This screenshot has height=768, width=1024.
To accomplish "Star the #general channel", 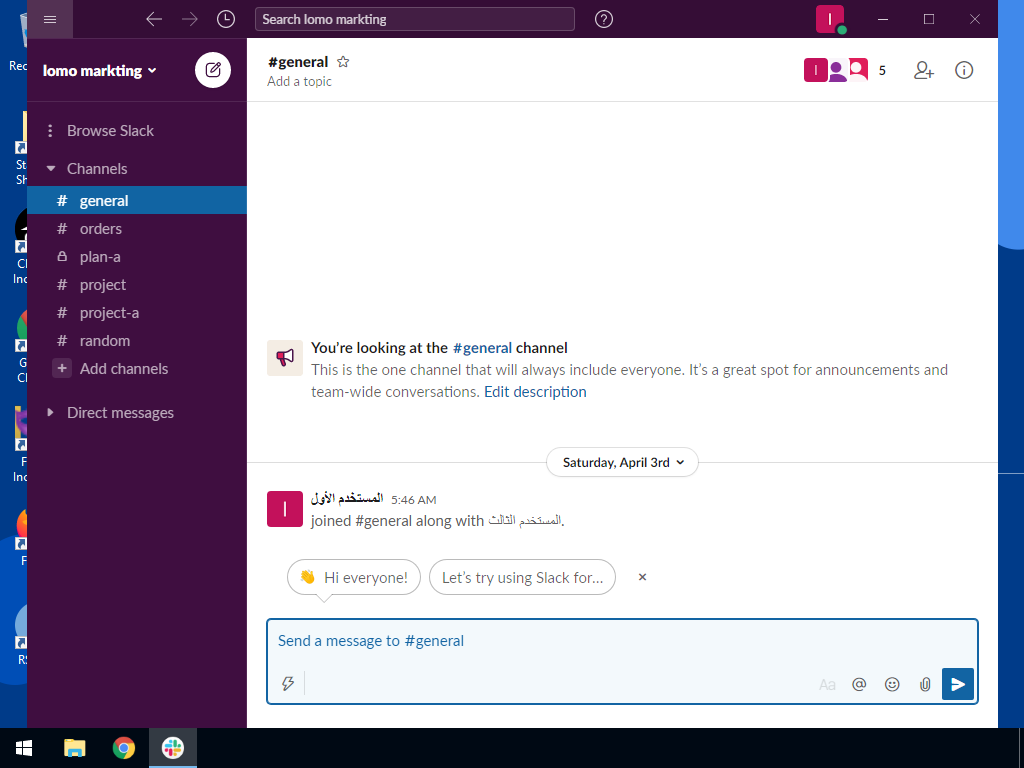I will tap(343, 62).
